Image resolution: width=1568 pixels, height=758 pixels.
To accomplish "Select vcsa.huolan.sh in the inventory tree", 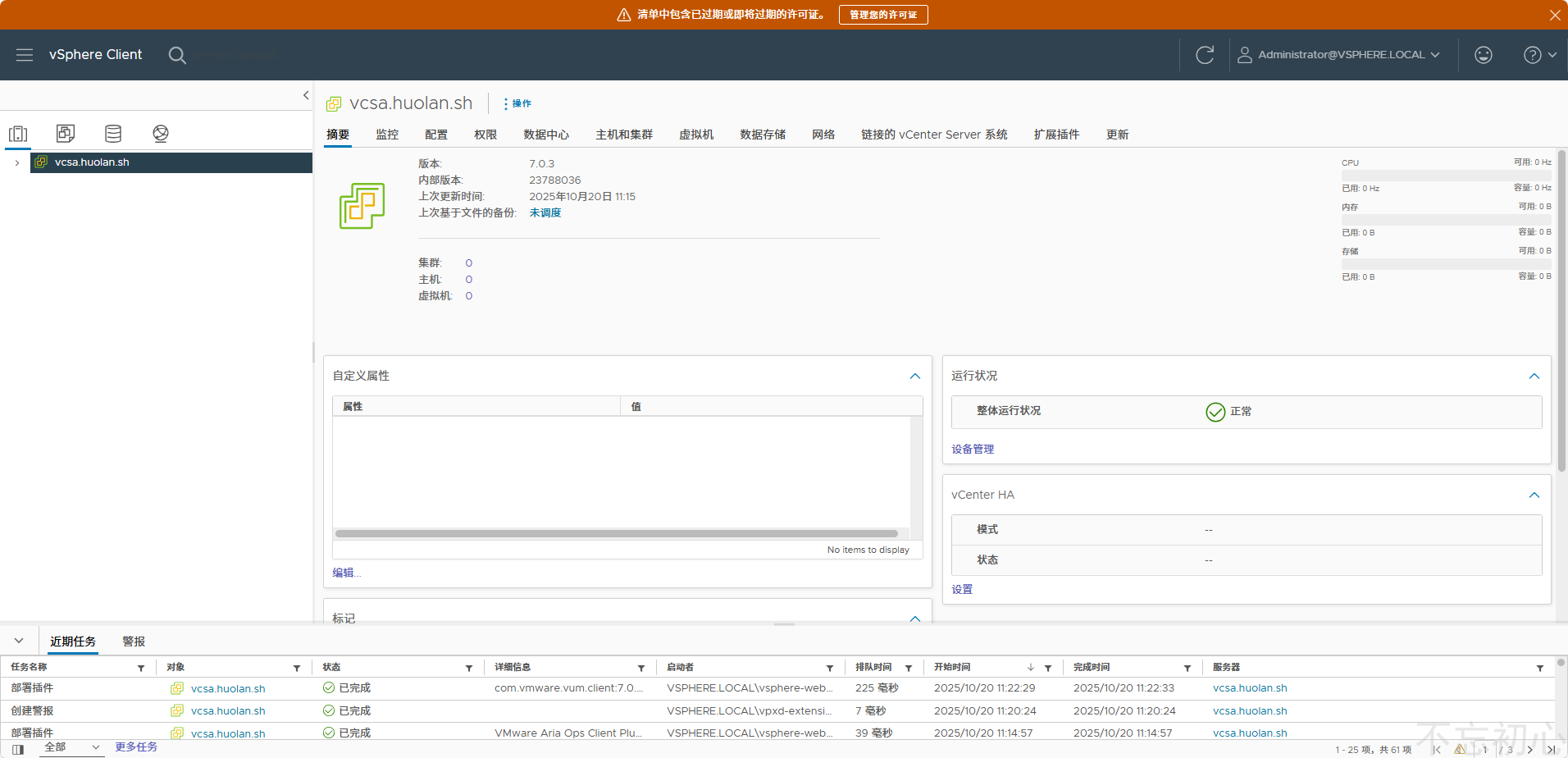I will (x=171, y=162).
